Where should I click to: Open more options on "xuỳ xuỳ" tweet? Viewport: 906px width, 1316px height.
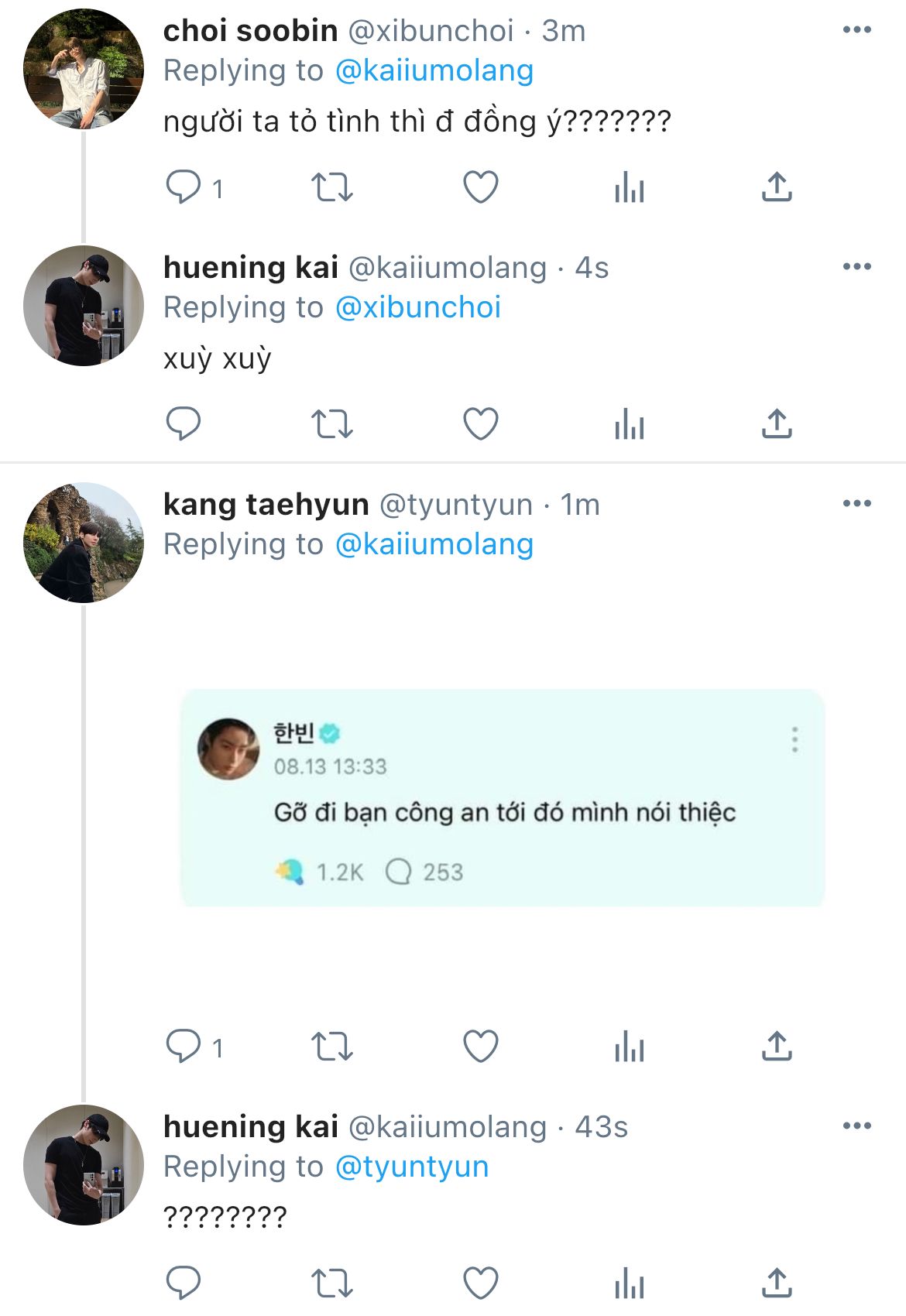coord(856,267)
